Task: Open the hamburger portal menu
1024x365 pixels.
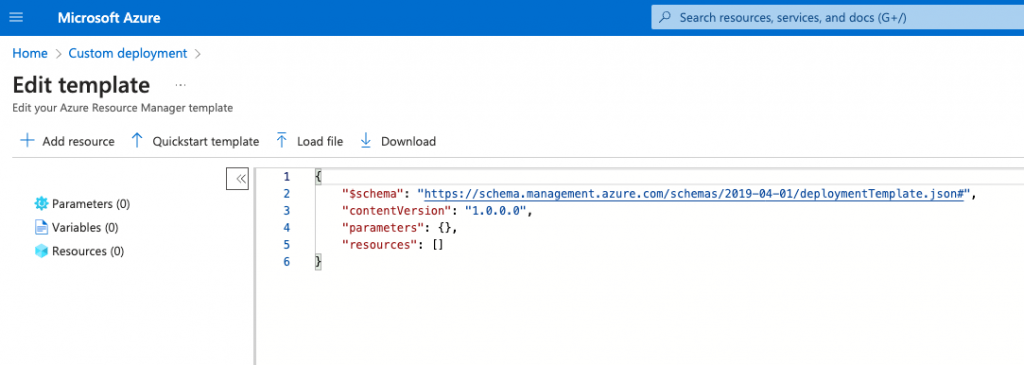Action: 16,18
